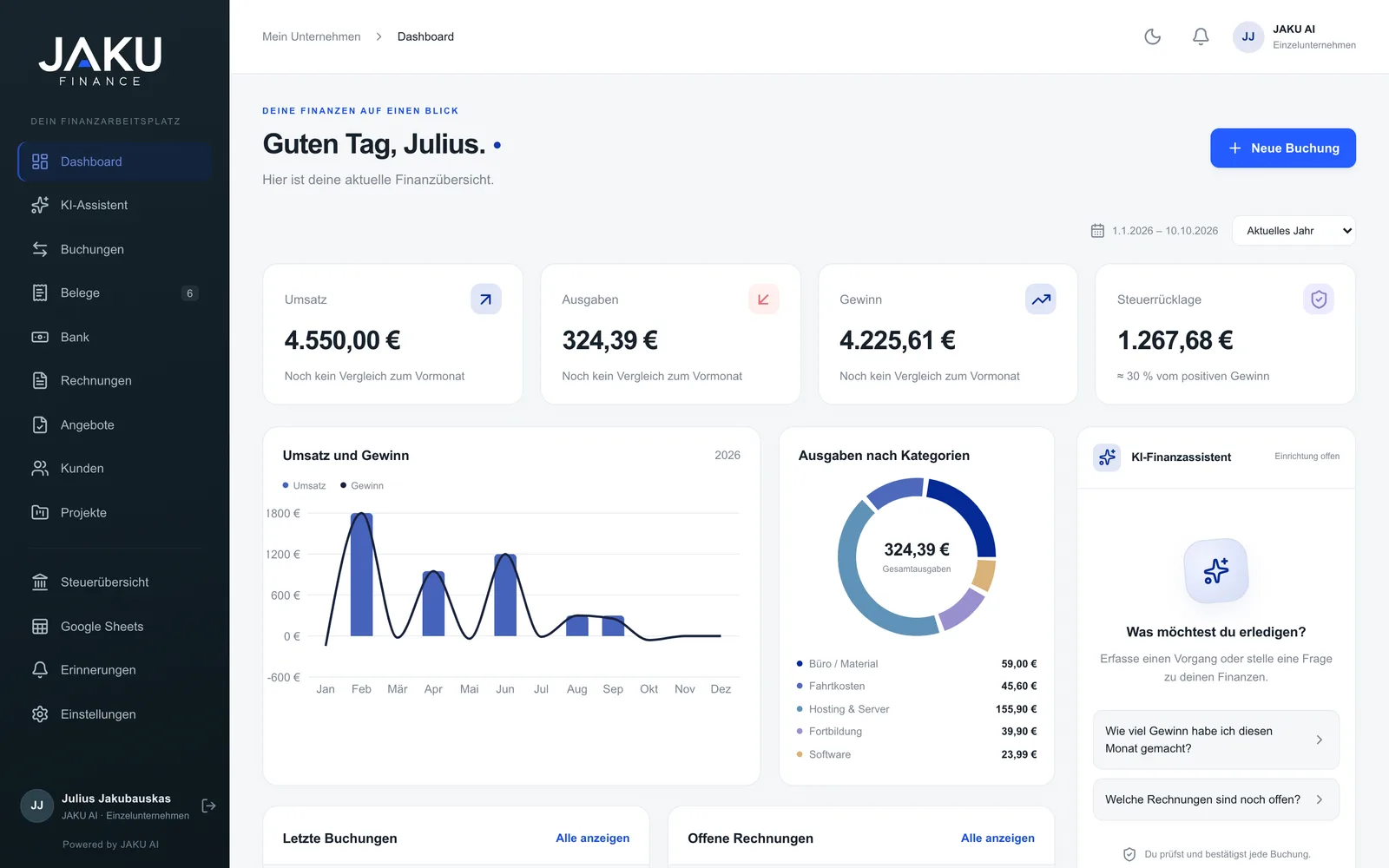Click the Rechnungen document icon in the sidebar
Image resolution: width=1389 pixels, height=868 pixels.
[40, 380]
